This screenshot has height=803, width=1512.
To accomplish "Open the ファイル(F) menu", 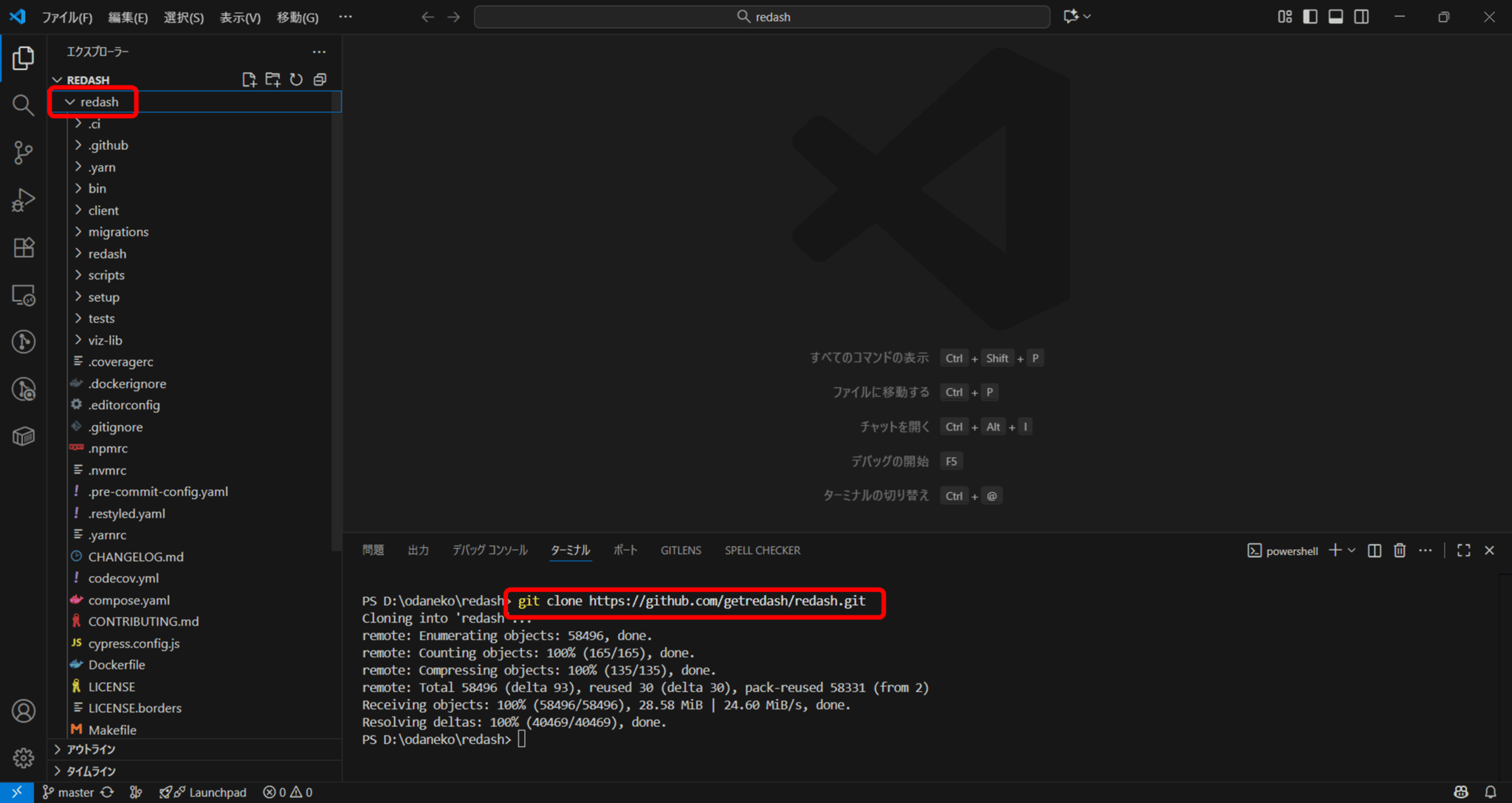I will pyautogui.click(x=67, y=17).
